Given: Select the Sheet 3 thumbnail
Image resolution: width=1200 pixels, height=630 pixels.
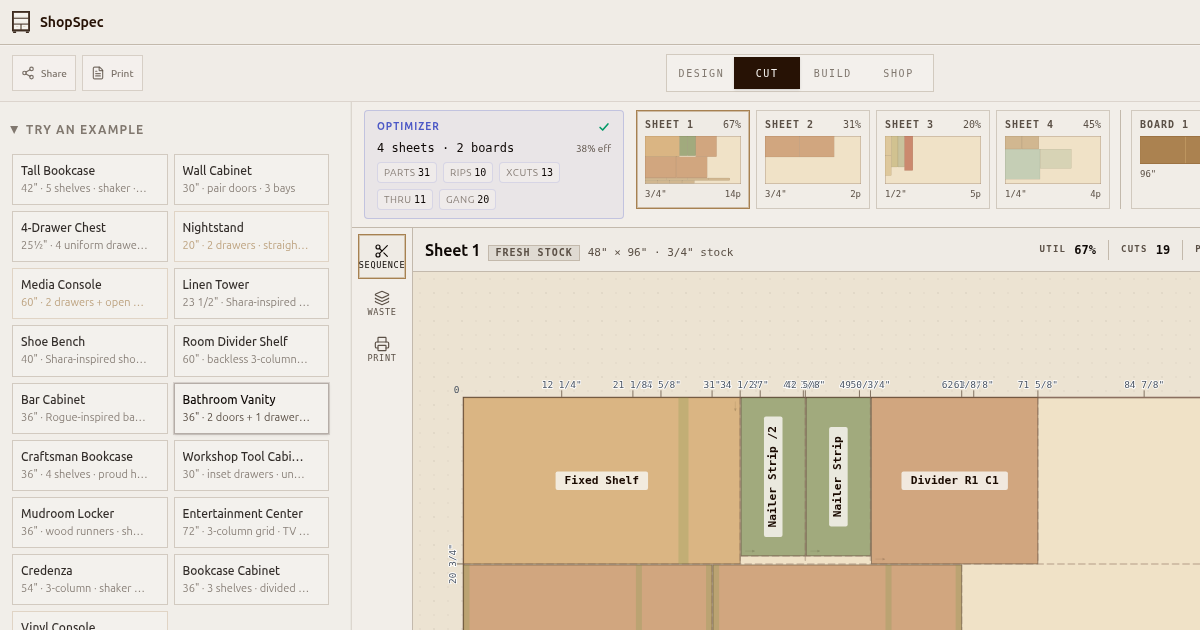Looking at the screenshot, I should tap(933, 160).
